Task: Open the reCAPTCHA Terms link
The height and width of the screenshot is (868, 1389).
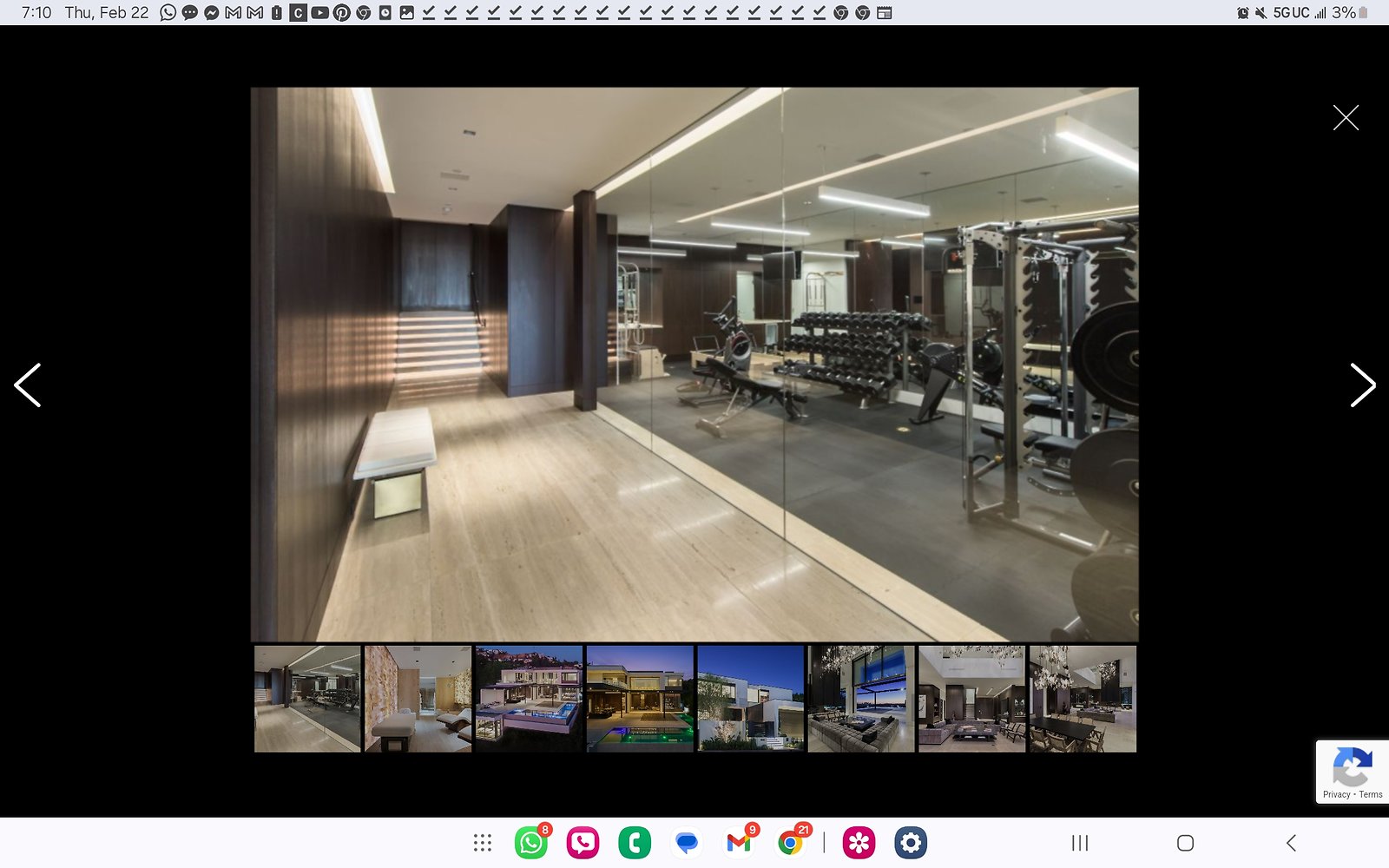Action: pyautogui.click(x=1371, y=794)
